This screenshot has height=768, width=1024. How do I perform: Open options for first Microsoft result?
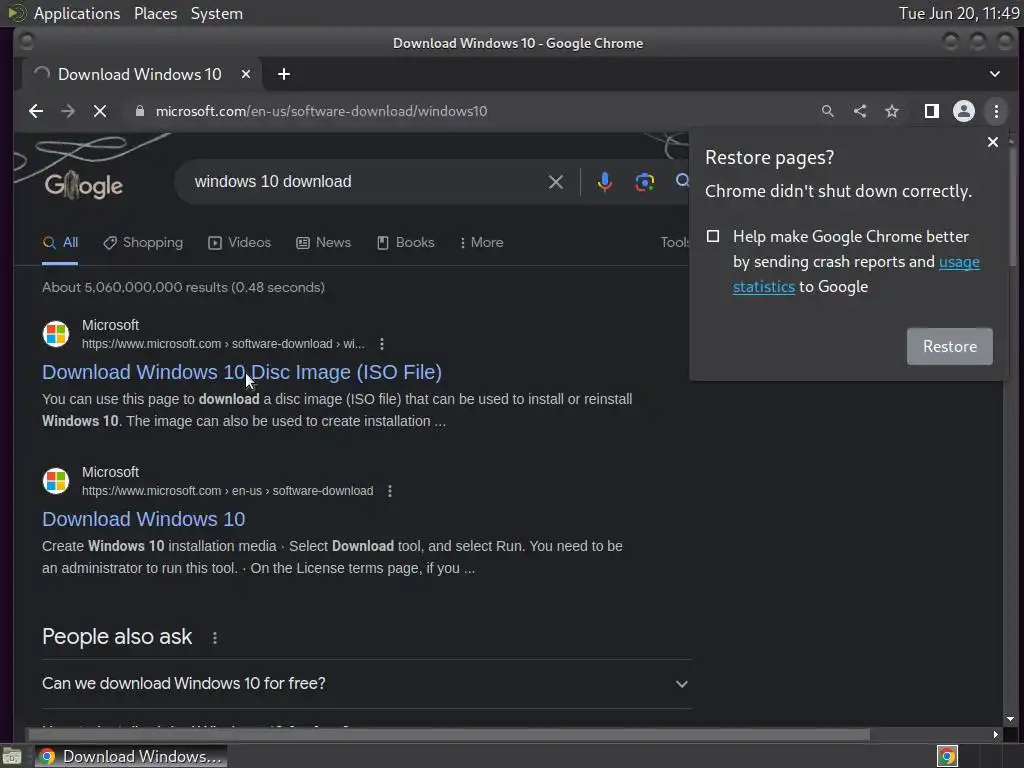pyautogui.click(x=382, y=344)
